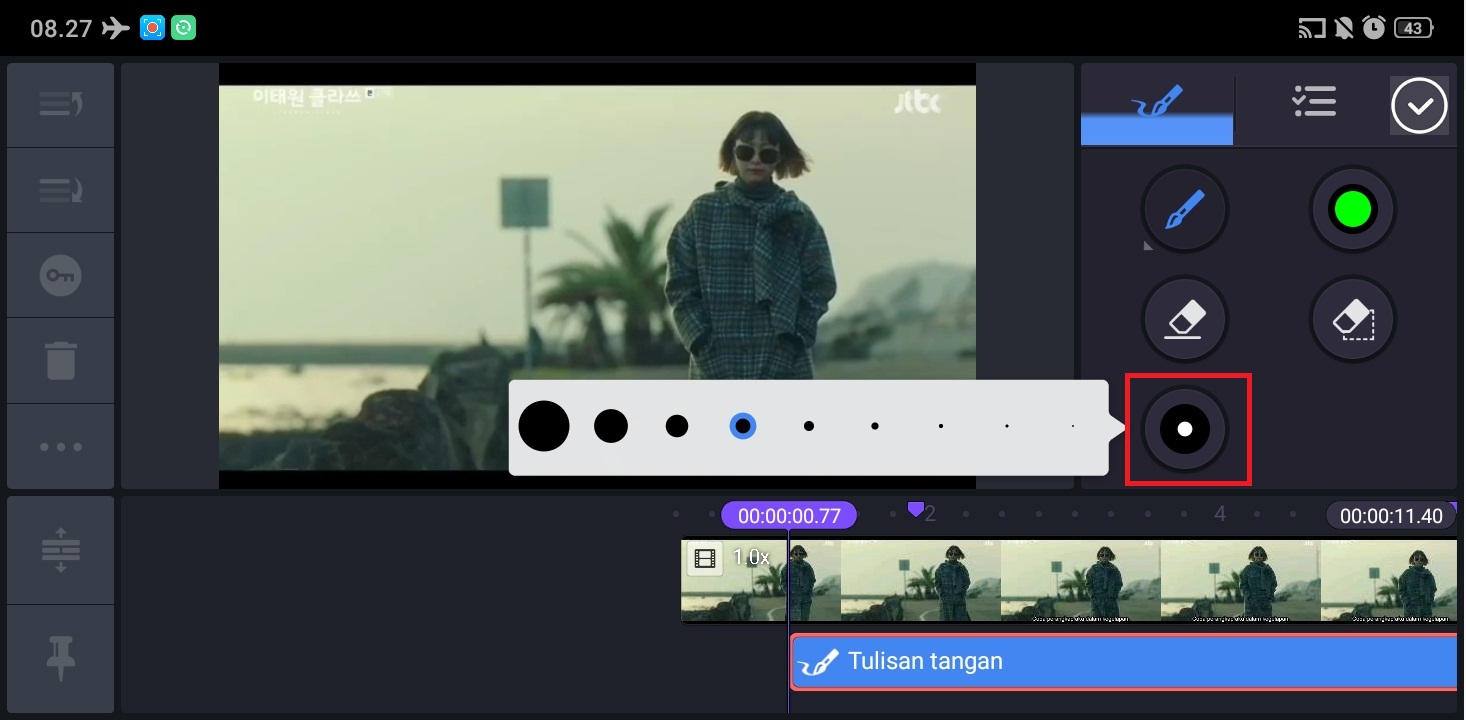Tap the timeline expand/collapse icon
The width and height of the screenshot is (1466, 720).
[x=60, y=550]
